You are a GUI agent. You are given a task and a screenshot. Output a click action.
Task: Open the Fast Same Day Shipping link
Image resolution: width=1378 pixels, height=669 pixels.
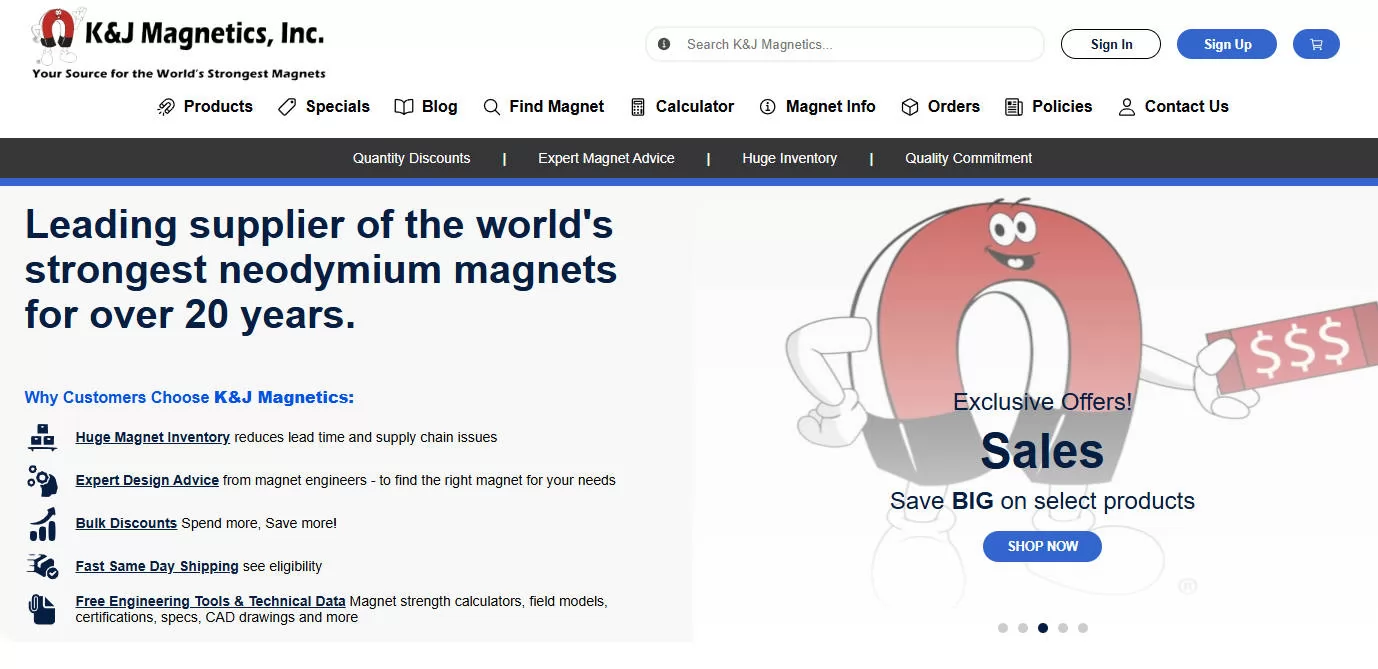pyautogui.click(x=157, y=566)
